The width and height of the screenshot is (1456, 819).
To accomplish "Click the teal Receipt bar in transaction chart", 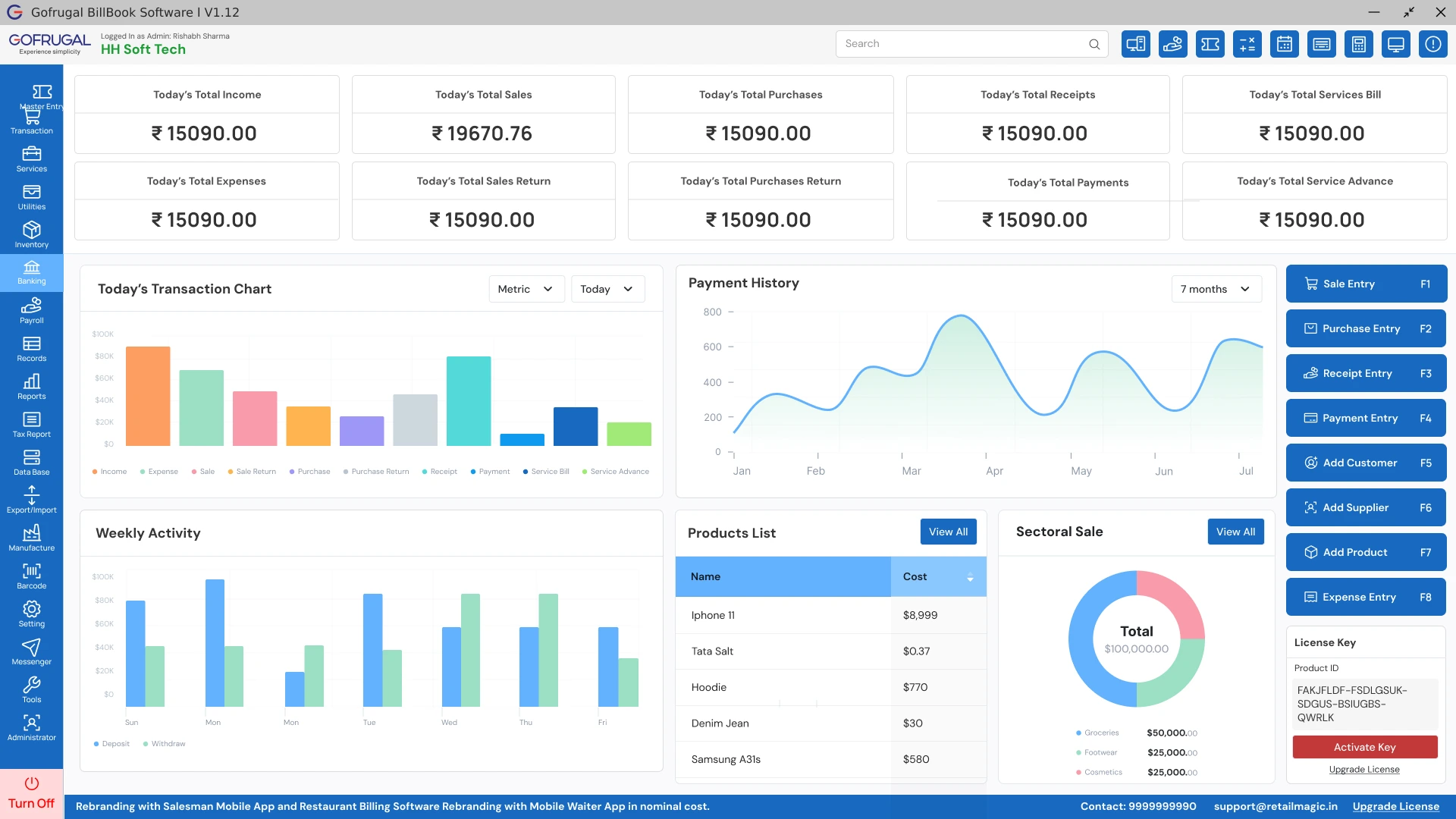I will 468,400.
